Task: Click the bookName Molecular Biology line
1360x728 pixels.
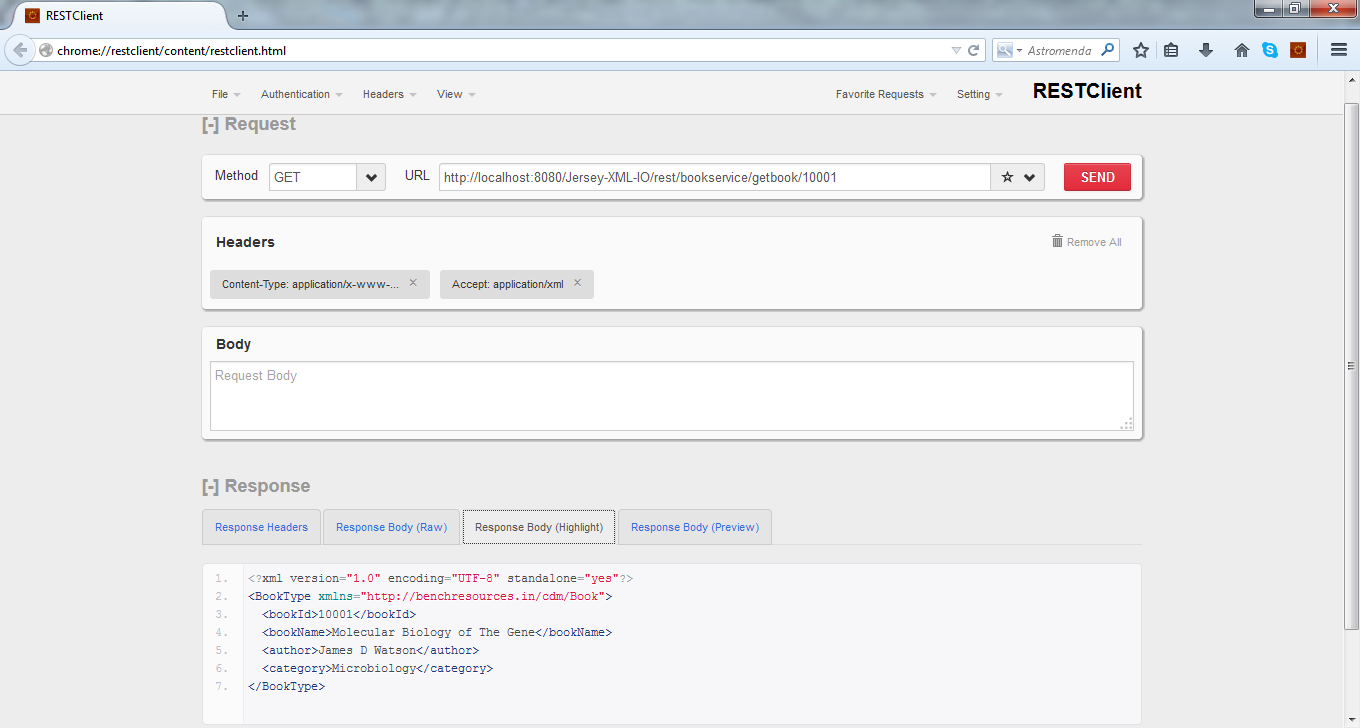Action: click(x=437, y=632)
